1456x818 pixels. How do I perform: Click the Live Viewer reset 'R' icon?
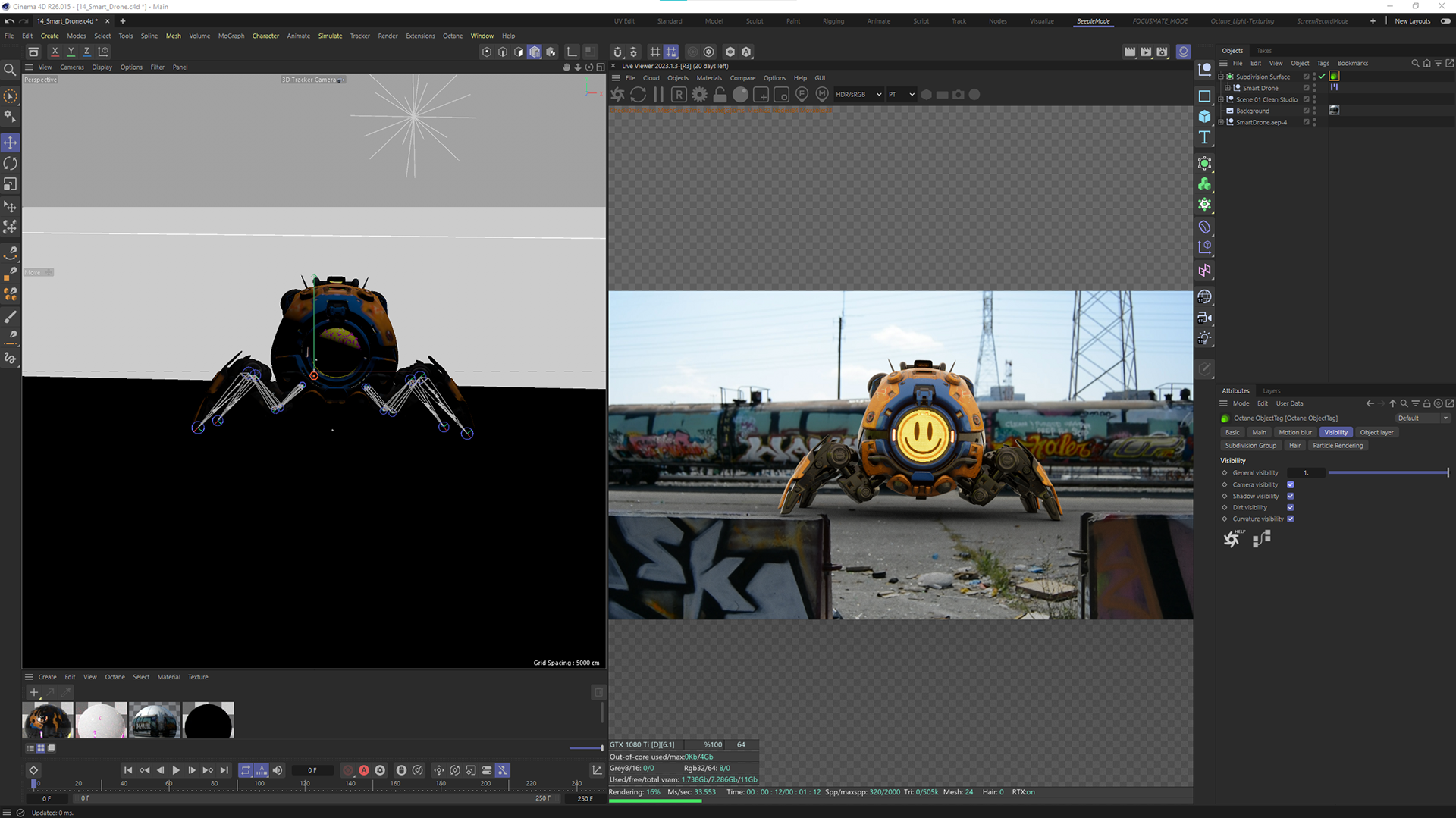(x=679, y=95)
